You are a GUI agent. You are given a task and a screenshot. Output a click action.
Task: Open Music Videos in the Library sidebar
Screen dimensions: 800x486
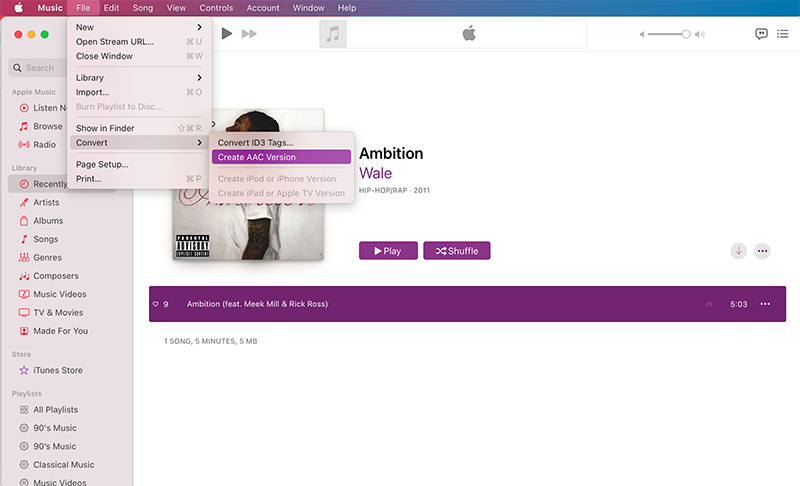[x=60, y=294]
